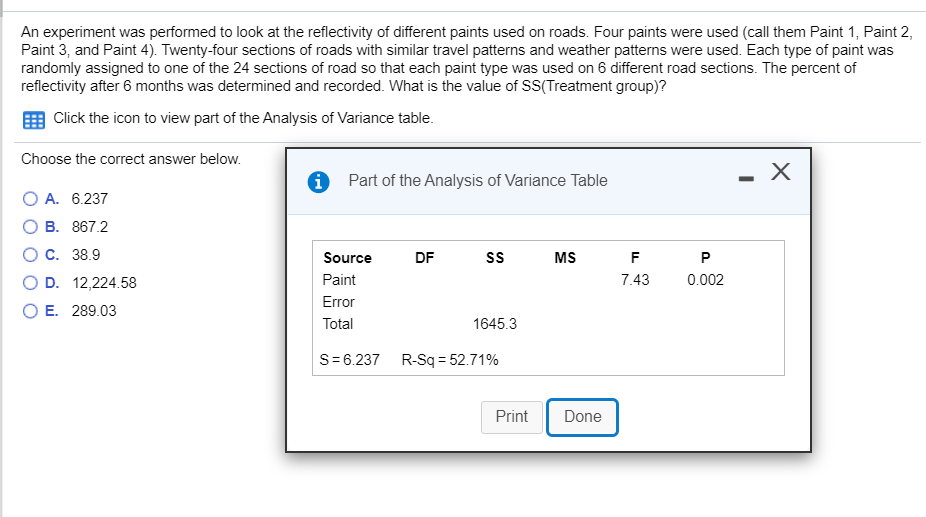Click the R-Sq = 52.71% text
Viewport: 926px width, 517px height.
tap(450, 359)
